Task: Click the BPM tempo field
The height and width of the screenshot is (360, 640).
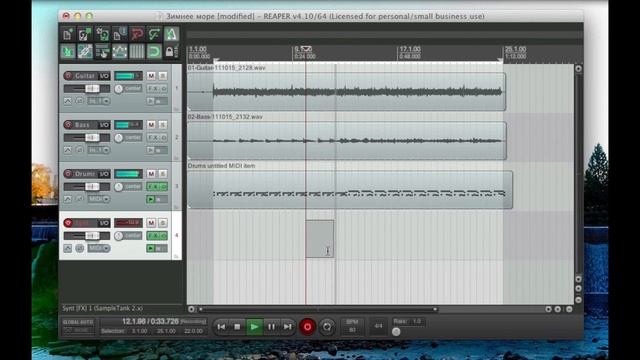Action: (x=352, y=326)
